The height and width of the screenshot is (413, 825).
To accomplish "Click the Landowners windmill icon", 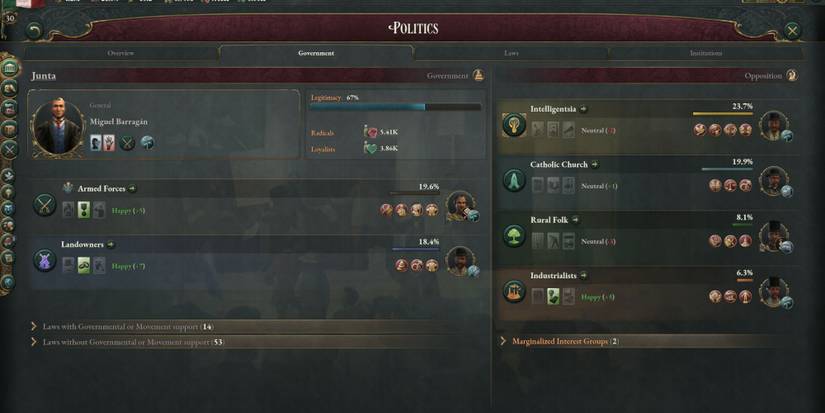I will pos(45,260).
